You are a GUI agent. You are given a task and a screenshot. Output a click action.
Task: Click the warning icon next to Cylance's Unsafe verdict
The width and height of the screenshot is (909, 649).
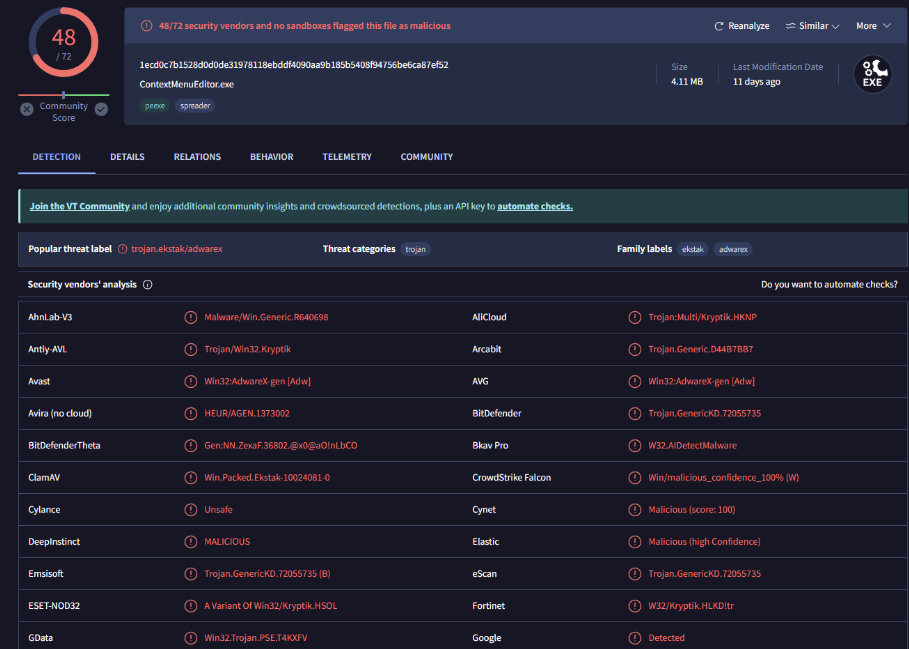(x=190, y=509)
